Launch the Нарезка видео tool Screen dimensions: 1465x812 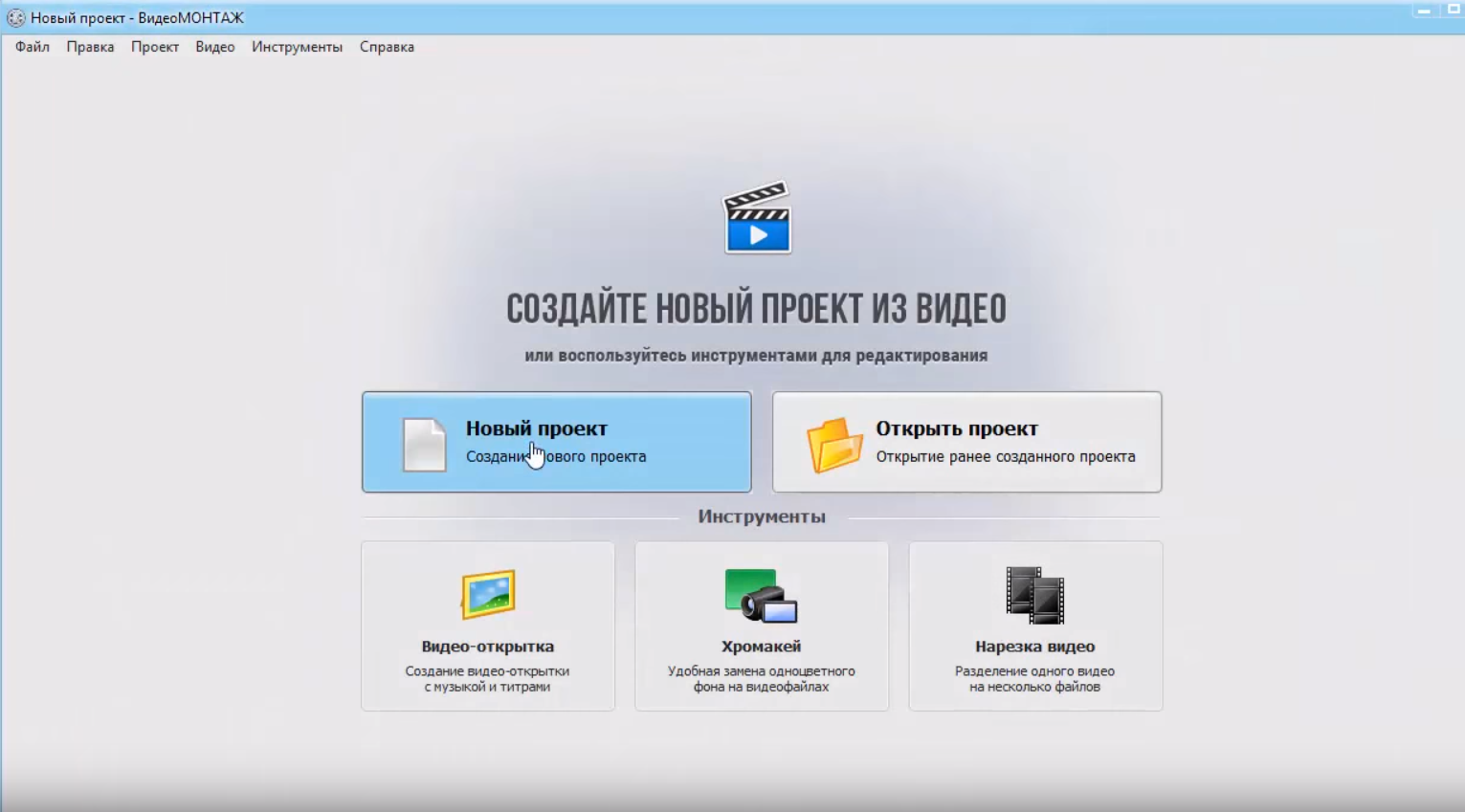(1035, 626)
